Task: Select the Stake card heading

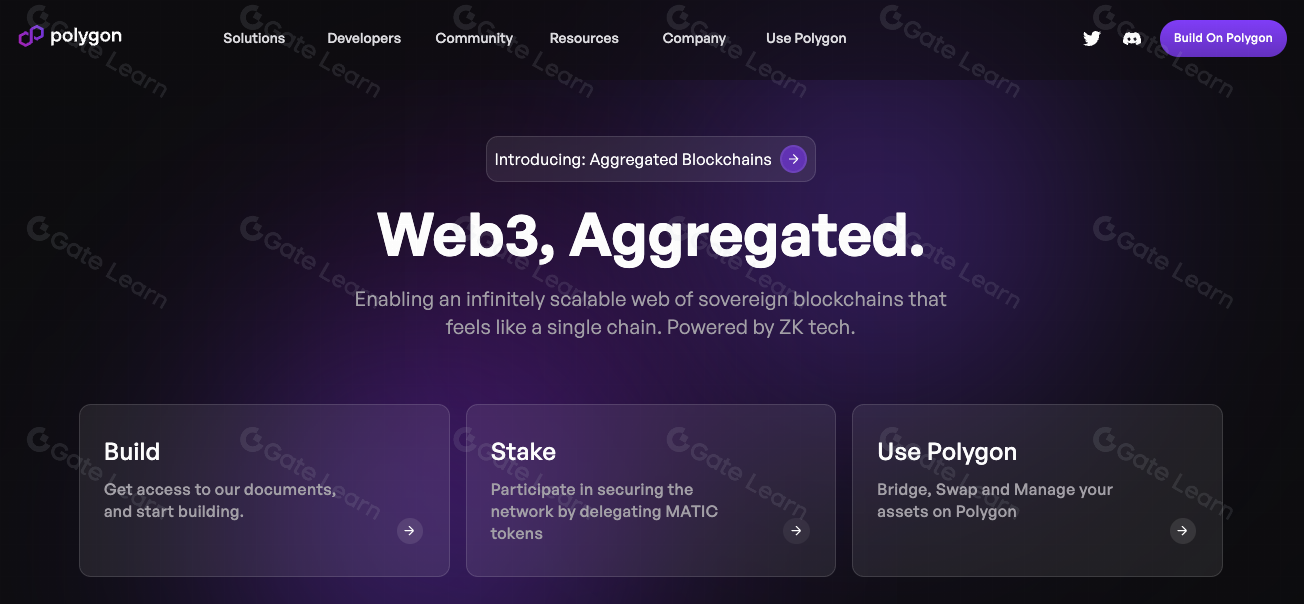Action: coord(523,452)
